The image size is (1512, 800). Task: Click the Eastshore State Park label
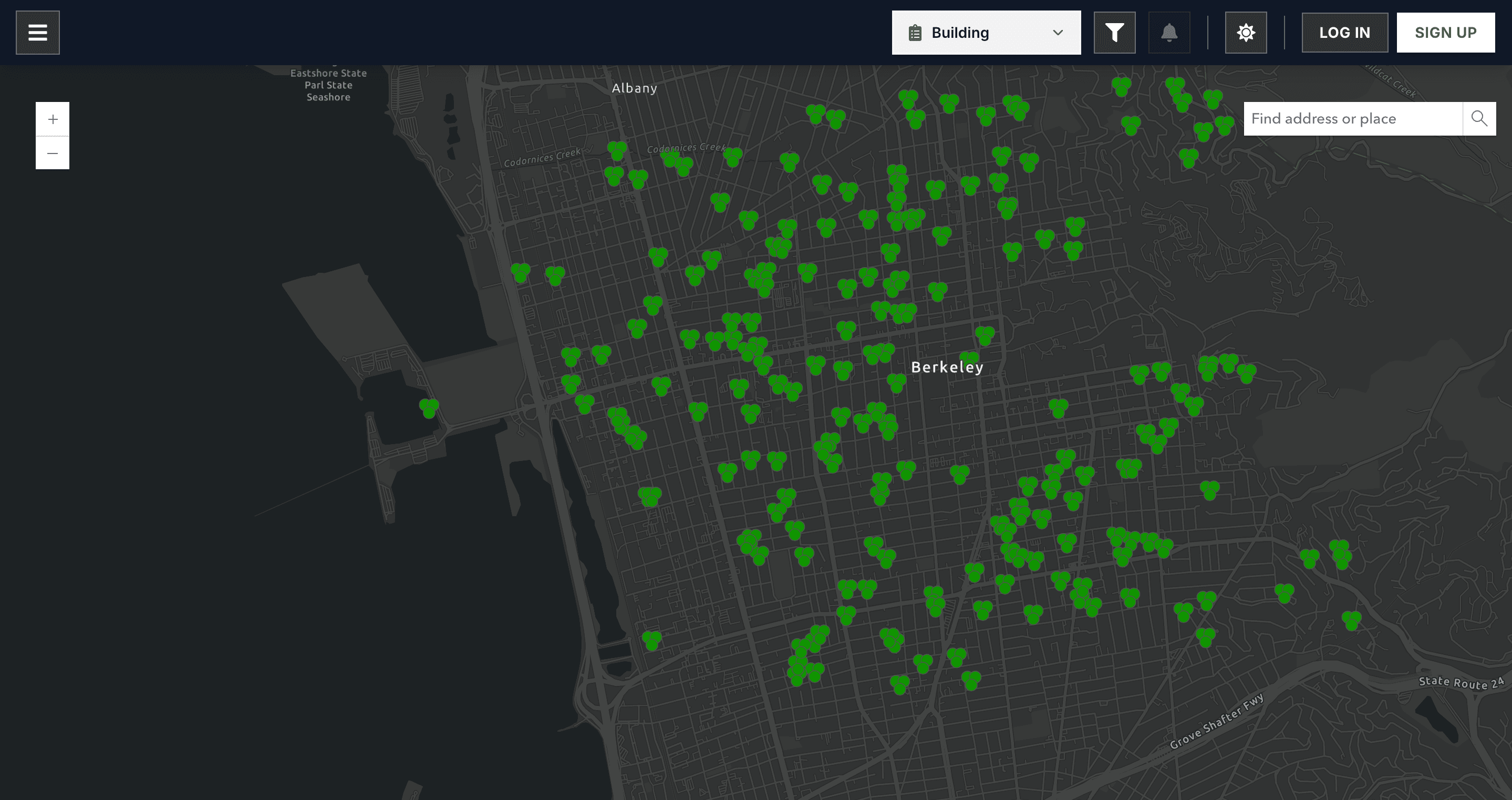pyautogui.click(x=329, y=85)
